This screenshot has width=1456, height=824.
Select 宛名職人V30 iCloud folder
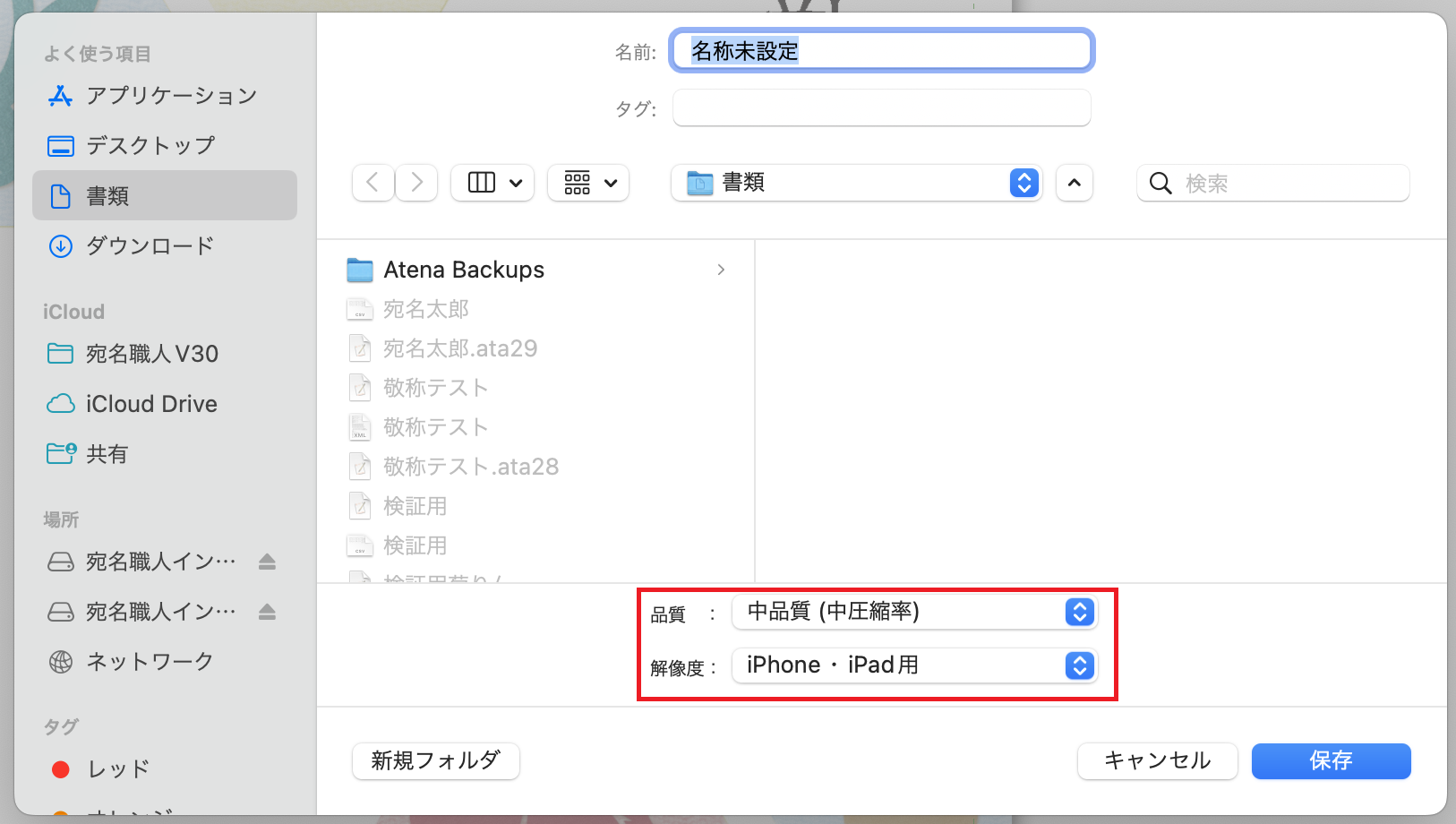tap(151, 354)
